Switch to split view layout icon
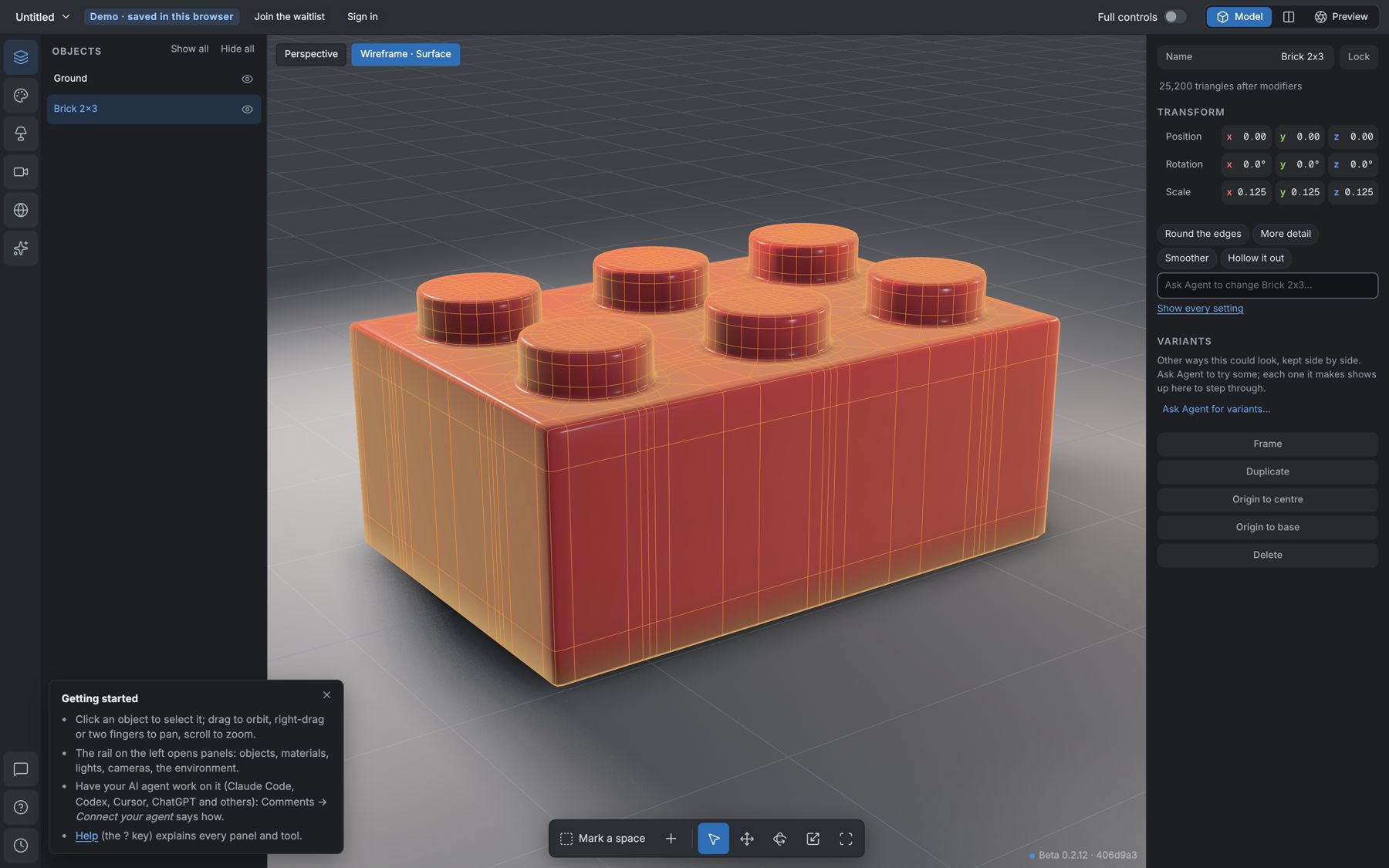 click(1289, 17)
